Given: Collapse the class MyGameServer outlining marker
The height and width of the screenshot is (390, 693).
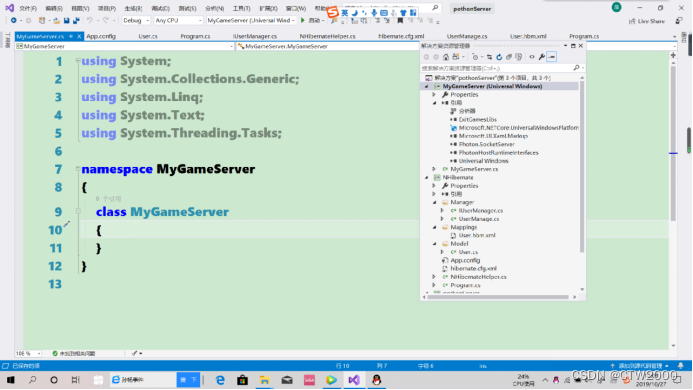Looking at the screenshot, I should tap(78, 211).
